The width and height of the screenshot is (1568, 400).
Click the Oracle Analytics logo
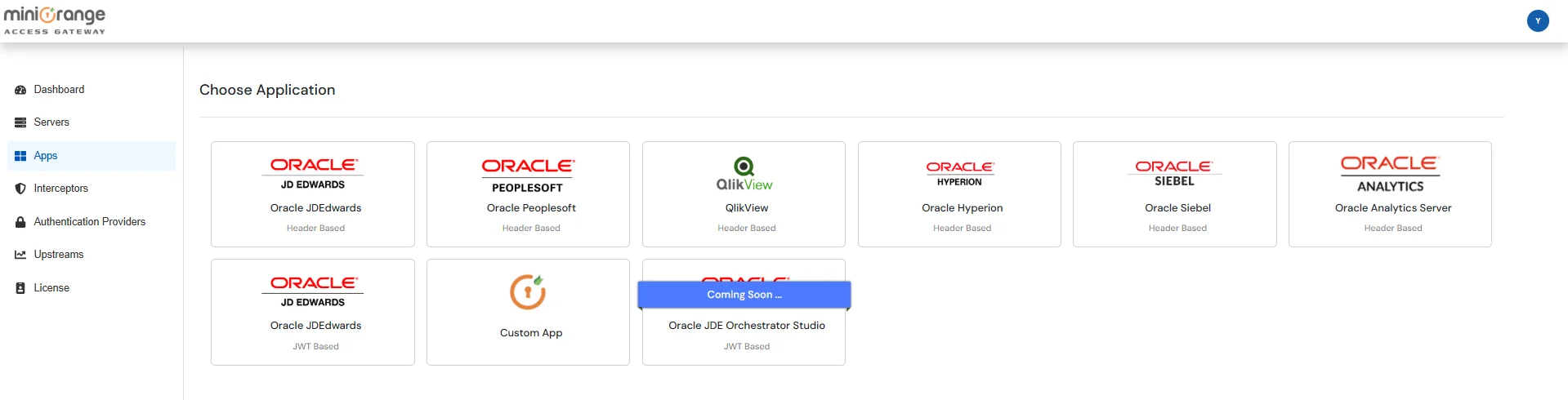pos(1390,174)
